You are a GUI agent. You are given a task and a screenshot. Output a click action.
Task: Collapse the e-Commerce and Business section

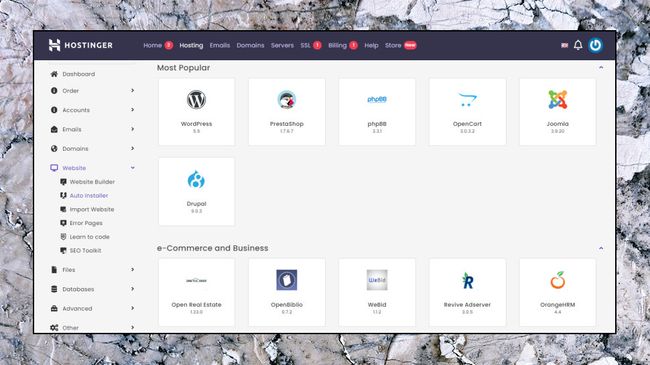click(601, 248)
